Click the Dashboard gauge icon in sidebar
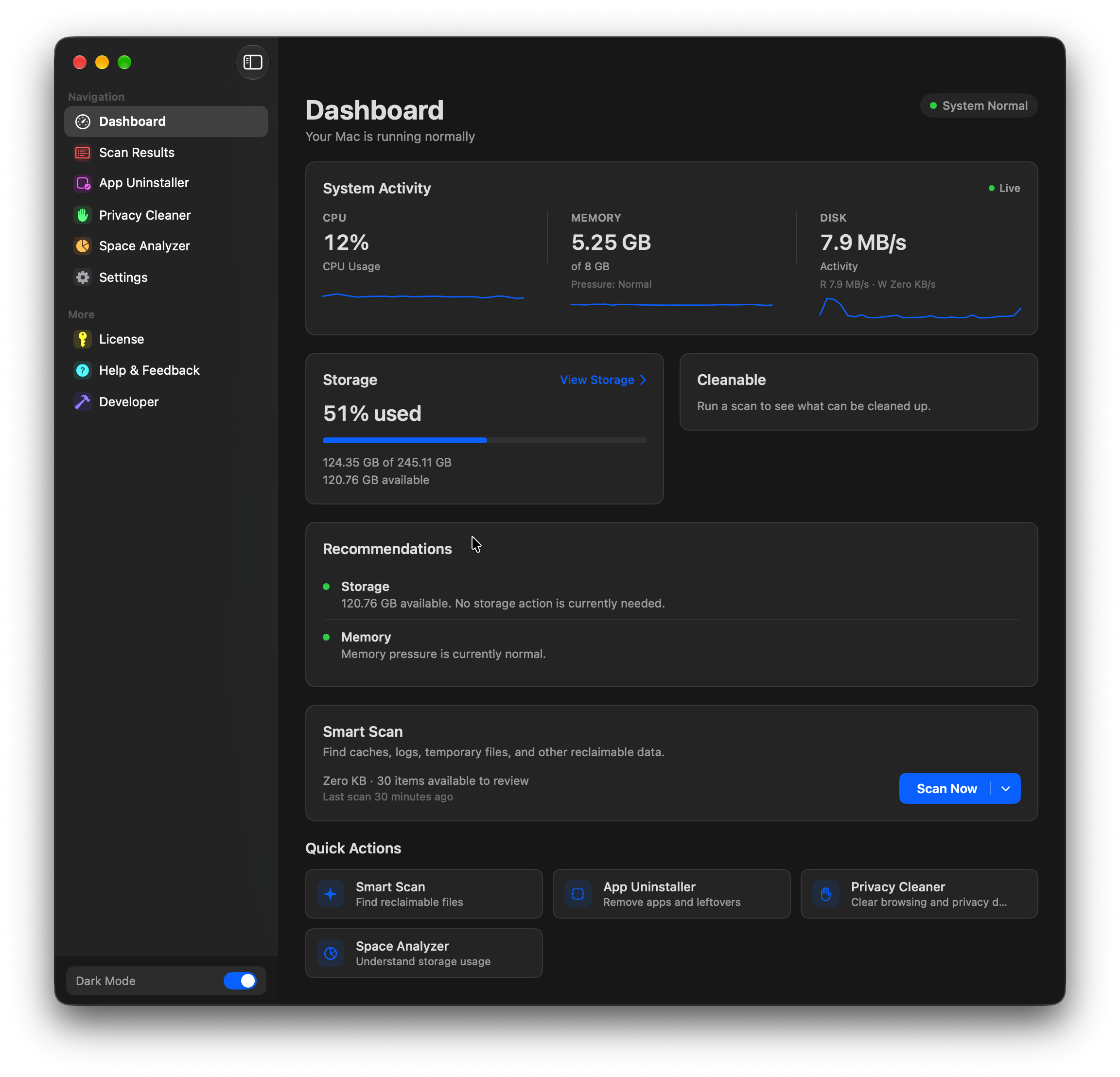The height and width of the screenshot is (1077, 1120). tap(83, 121)
